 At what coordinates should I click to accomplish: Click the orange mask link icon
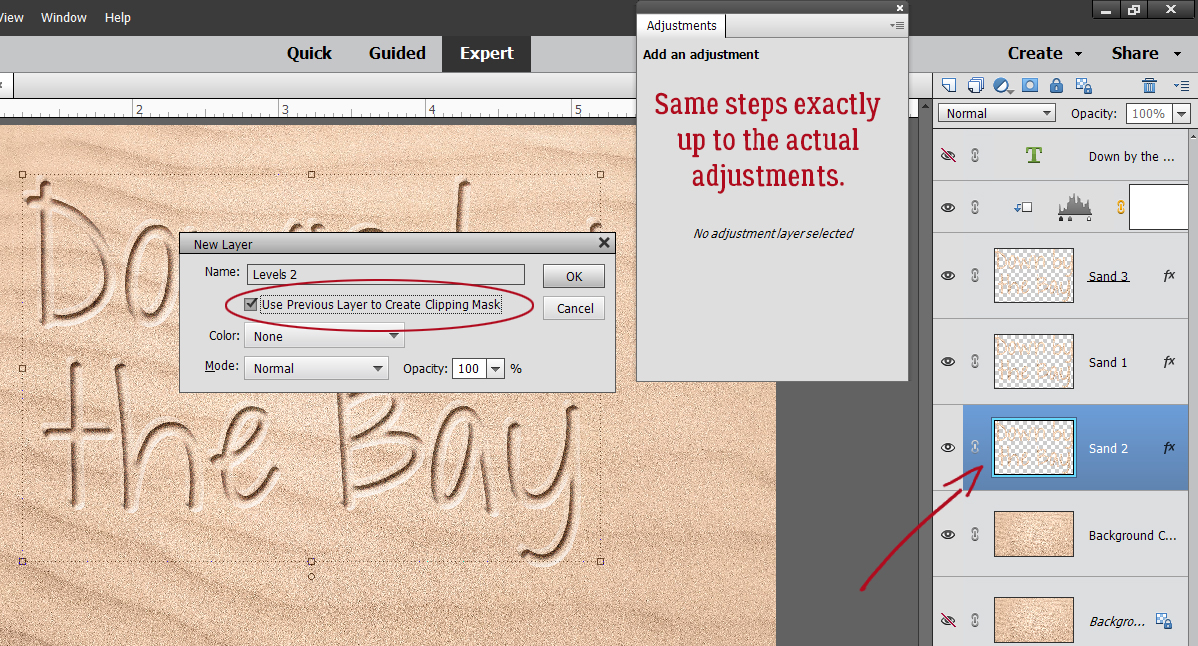[x=1121, y=208]
